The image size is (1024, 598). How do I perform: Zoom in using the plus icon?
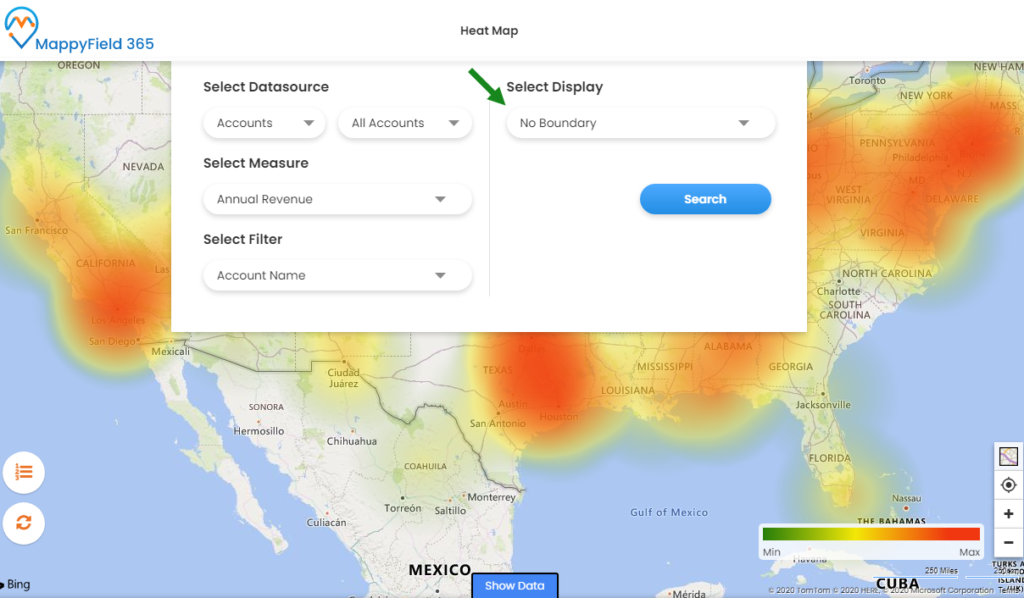(x=1007, y=513)
